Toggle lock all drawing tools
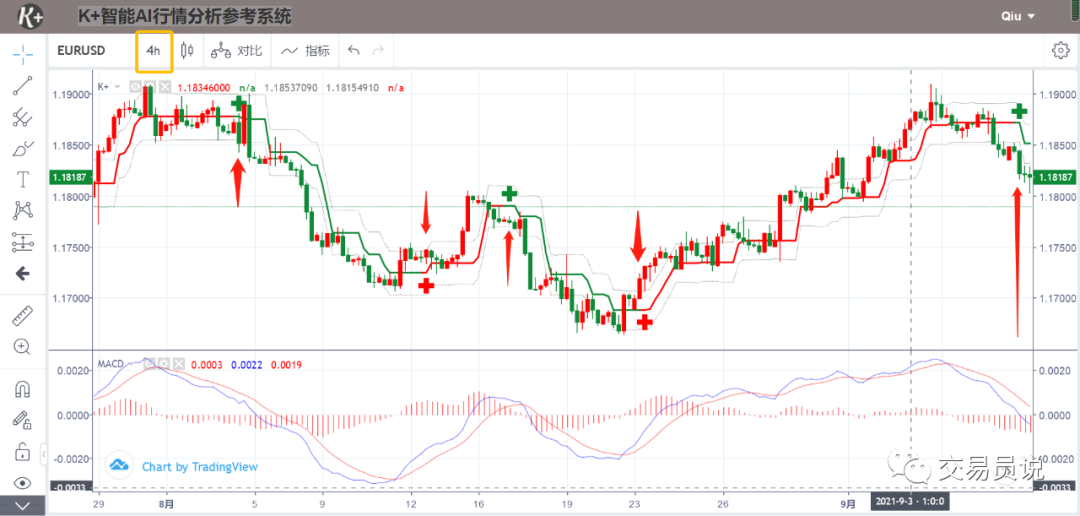The image size is (1080, 516). (x=23, y=452)
